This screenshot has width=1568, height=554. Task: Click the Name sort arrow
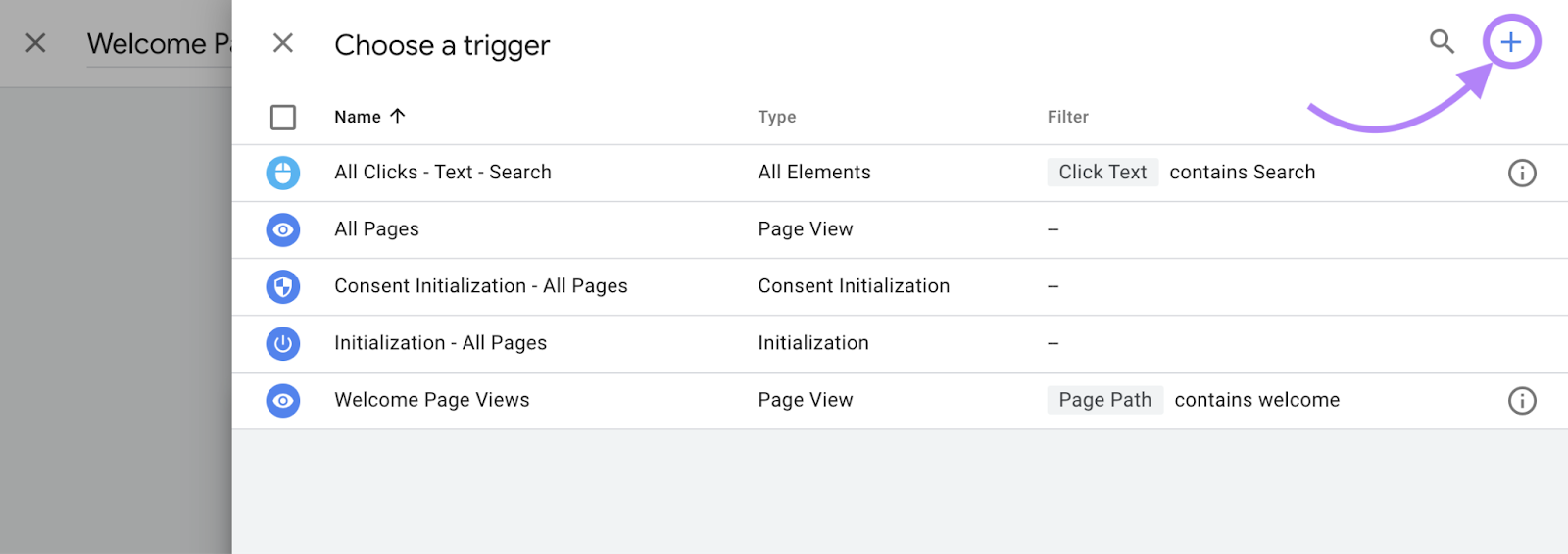pos(397,116)
